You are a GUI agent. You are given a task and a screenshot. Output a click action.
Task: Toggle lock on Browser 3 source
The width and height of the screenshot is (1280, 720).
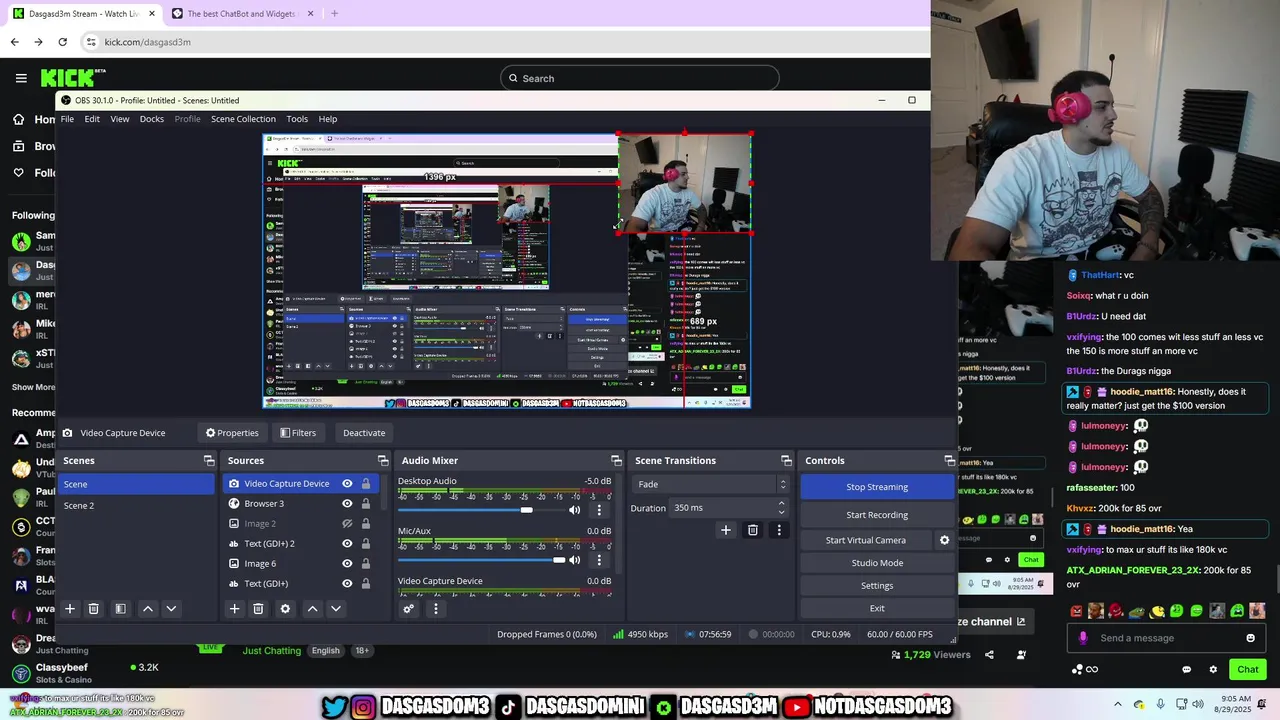366,503
